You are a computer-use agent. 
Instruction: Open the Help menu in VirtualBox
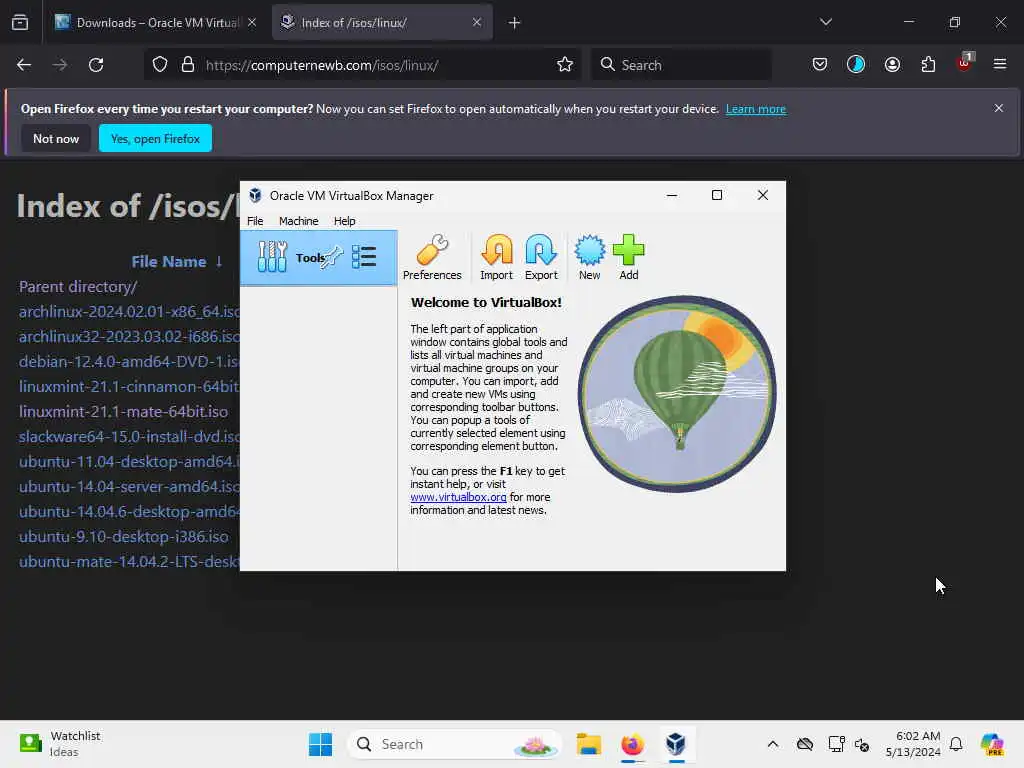click(x=344, y=221)
